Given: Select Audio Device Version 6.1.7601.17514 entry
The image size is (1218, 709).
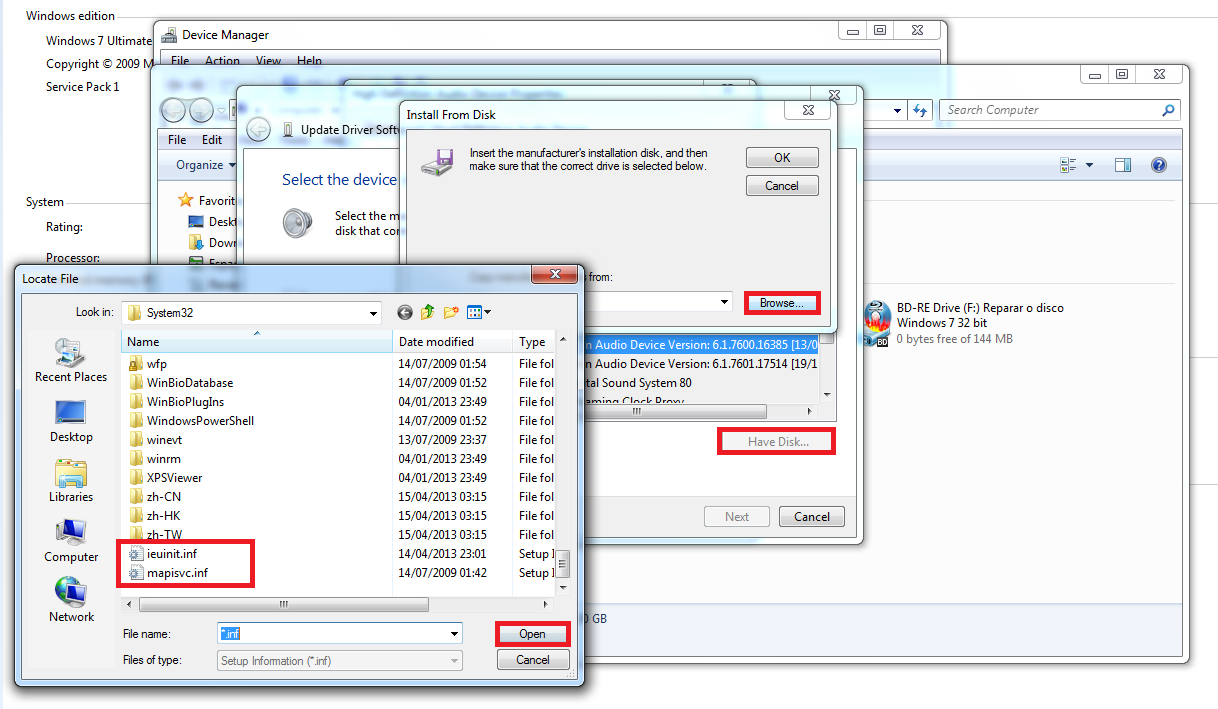Looking at the screenshot, I should coord(701,363).
